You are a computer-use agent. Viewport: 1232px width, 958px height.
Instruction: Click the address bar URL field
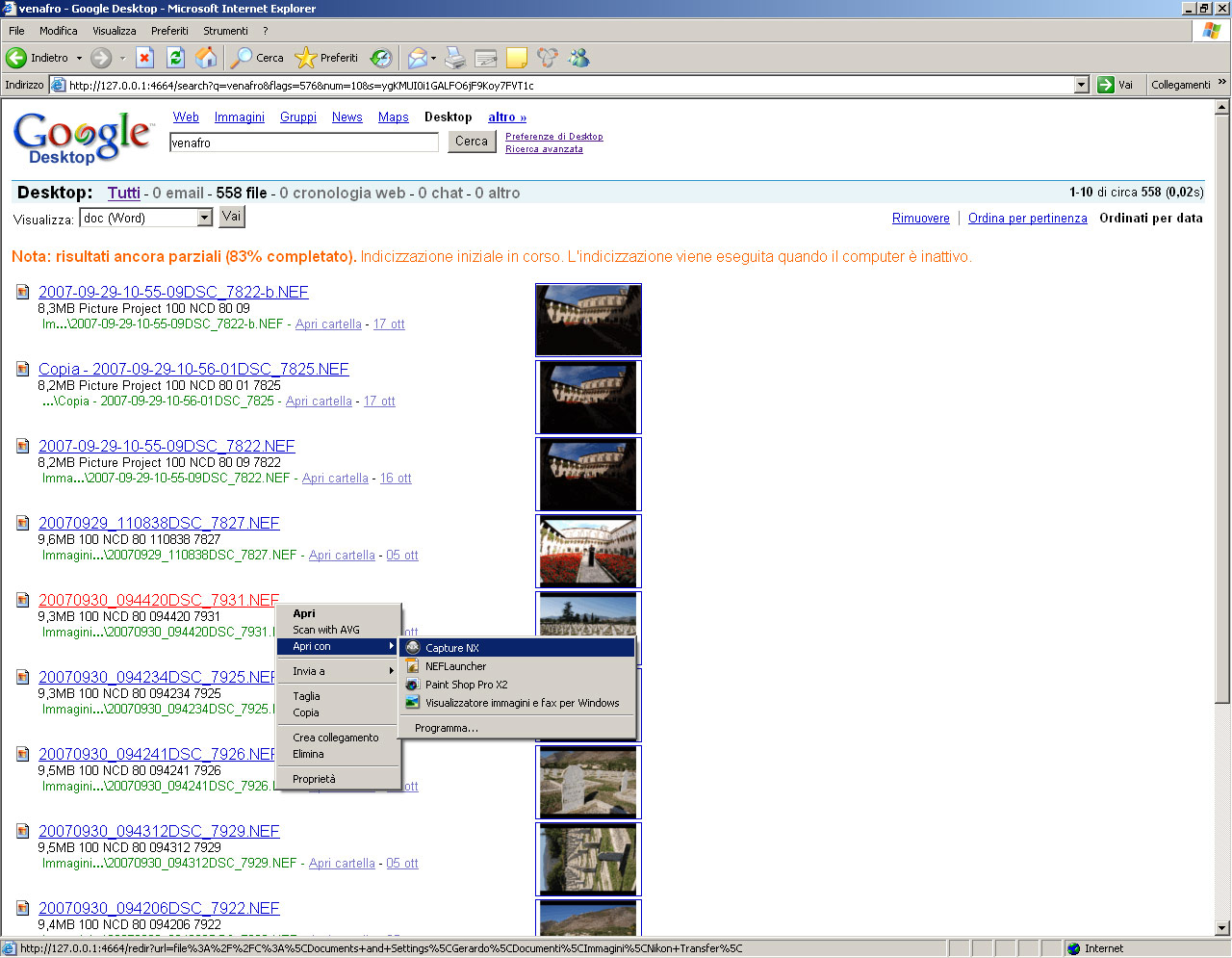568,85
